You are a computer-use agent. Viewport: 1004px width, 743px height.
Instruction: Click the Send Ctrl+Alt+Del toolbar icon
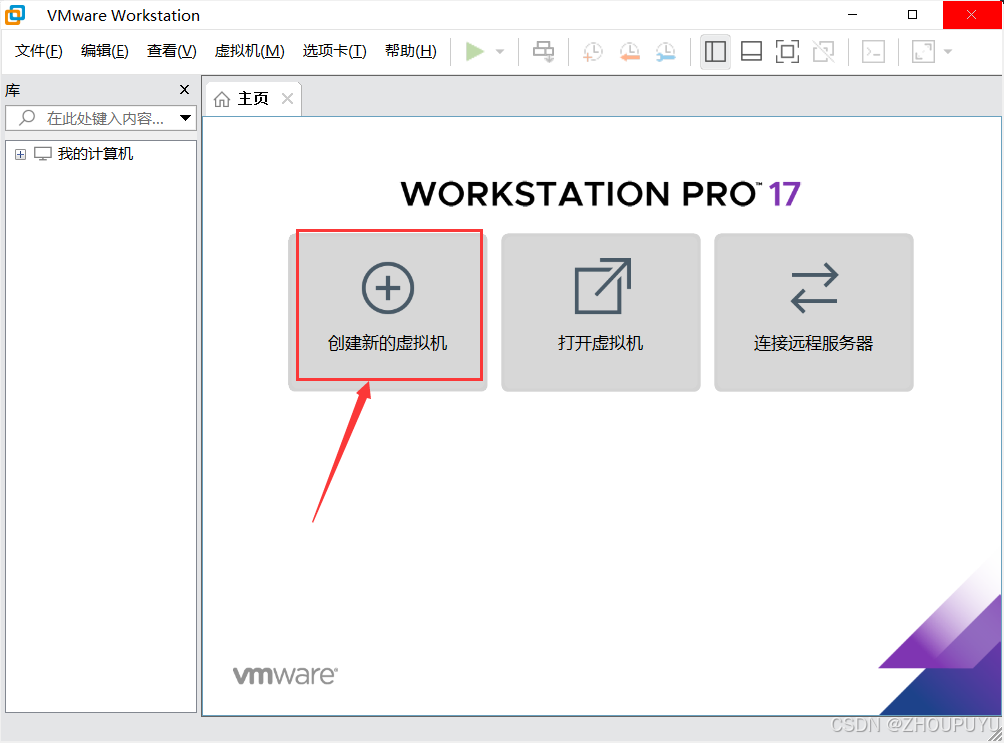pyautogui.click(x=544, y=51)
